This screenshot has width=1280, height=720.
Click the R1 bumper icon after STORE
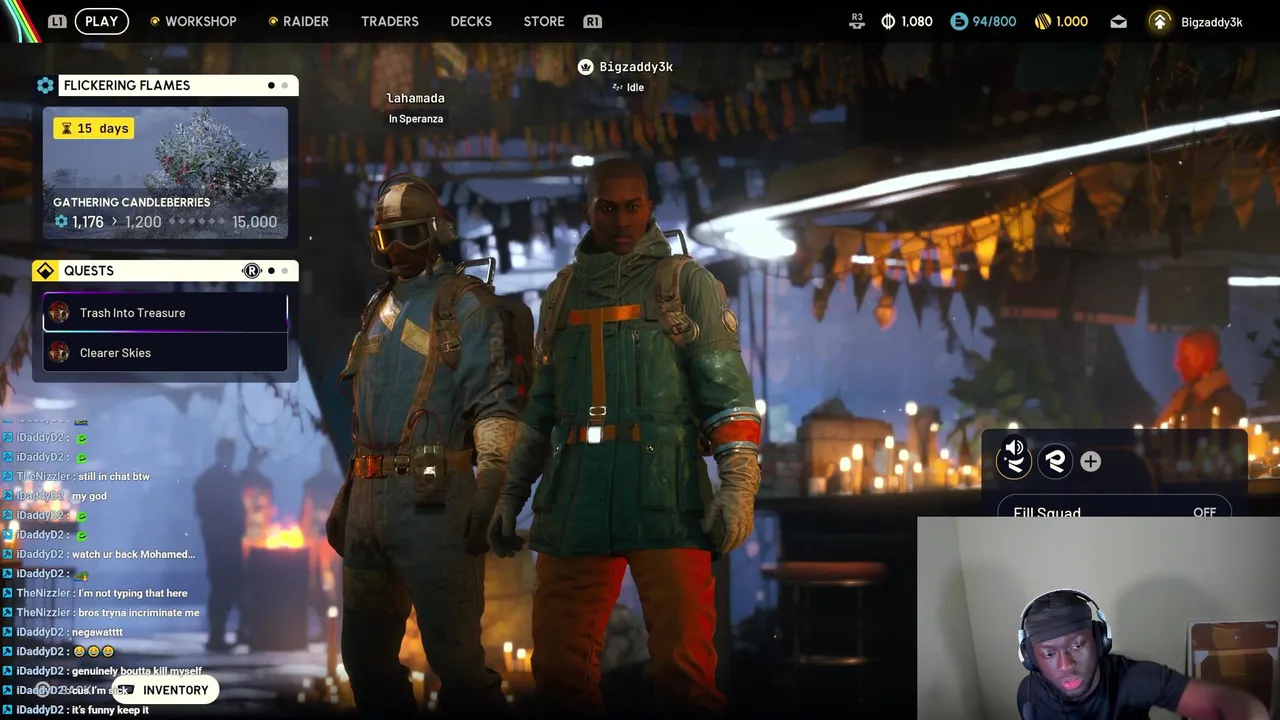pos(592,21)
